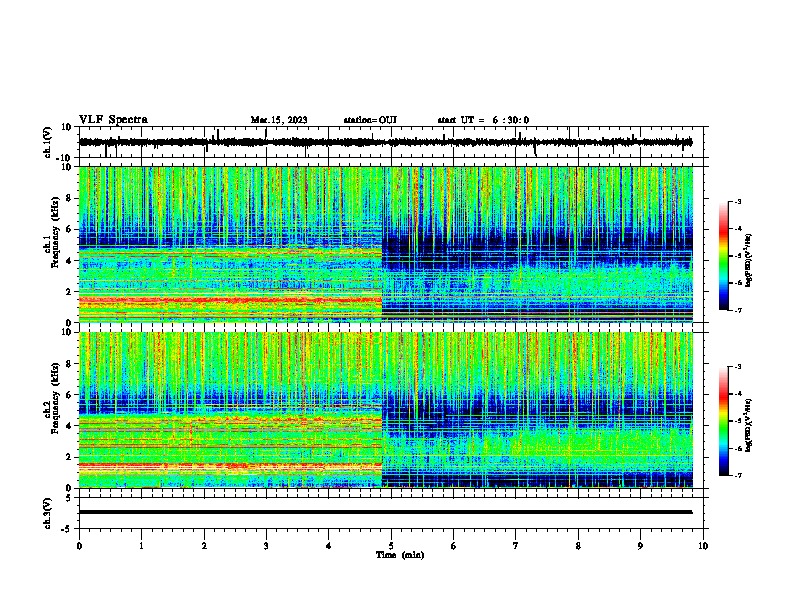
Task: Click the "4" tick on the time axis
Action: pos(329,546)
